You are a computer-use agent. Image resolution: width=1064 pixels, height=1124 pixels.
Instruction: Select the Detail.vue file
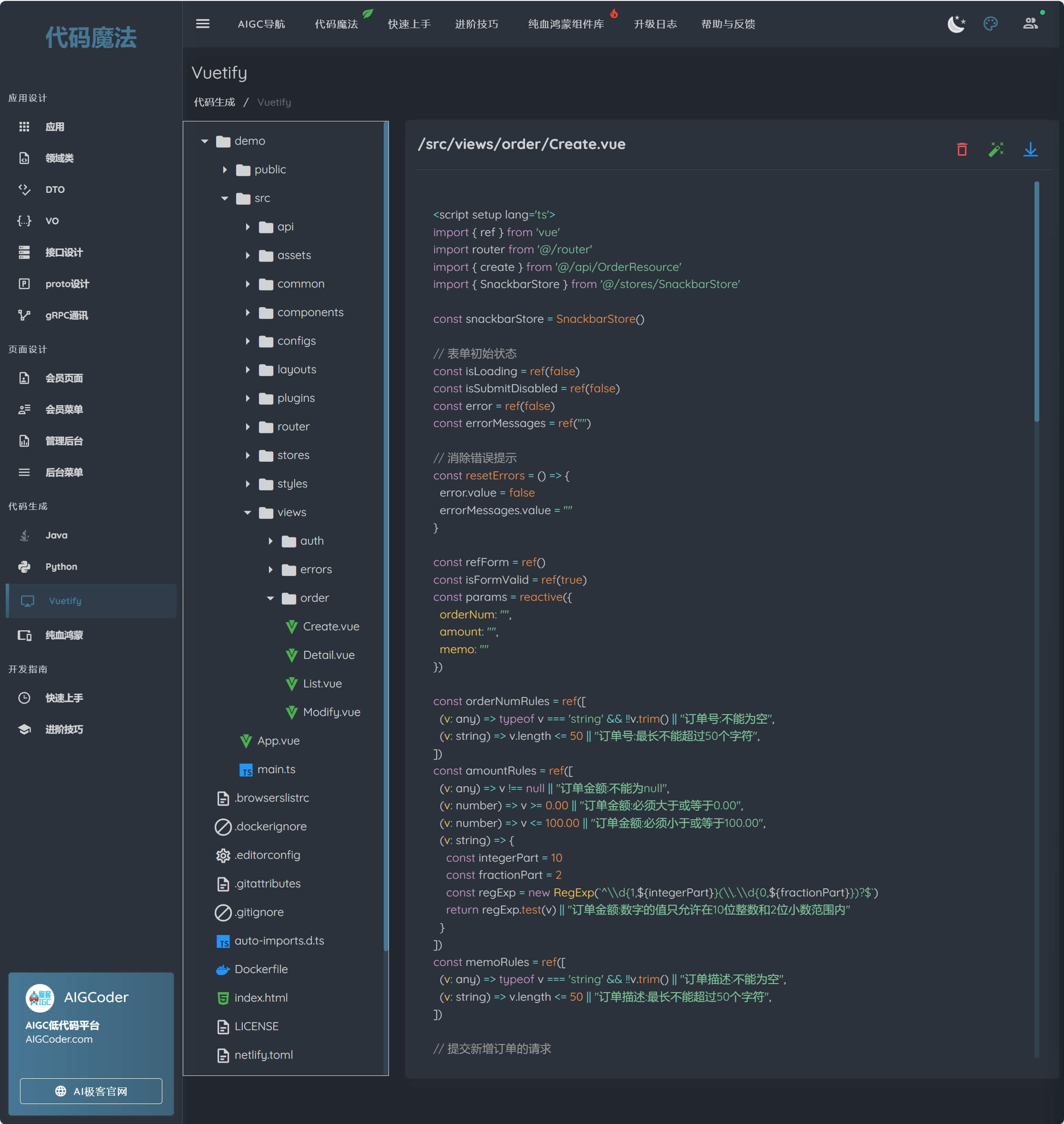328,655
